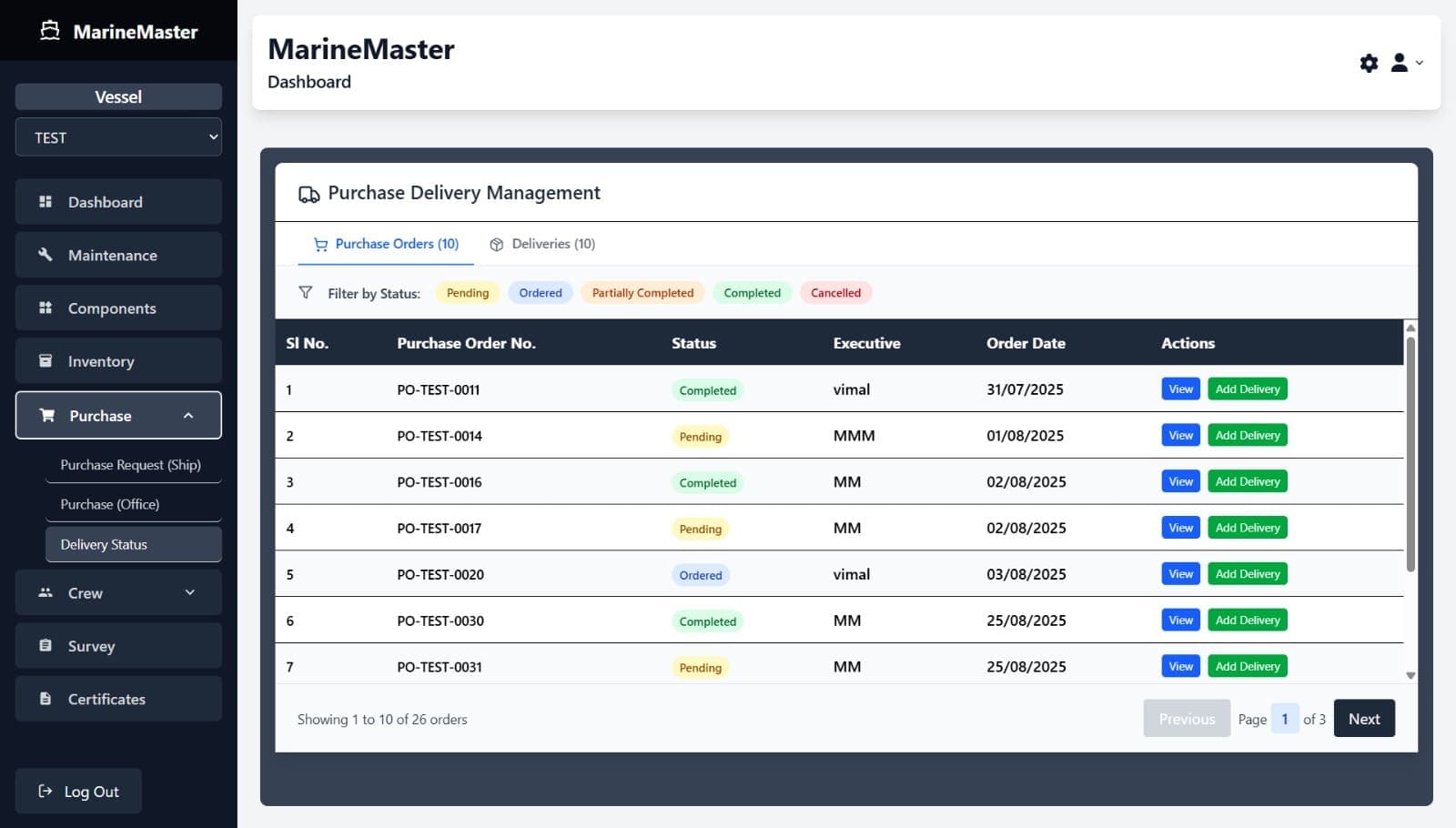Image resolution: width=1456 pixels, height=828 pixels.
Task: Click the MarineMaster ship logo
Action: tap(50, 30)
